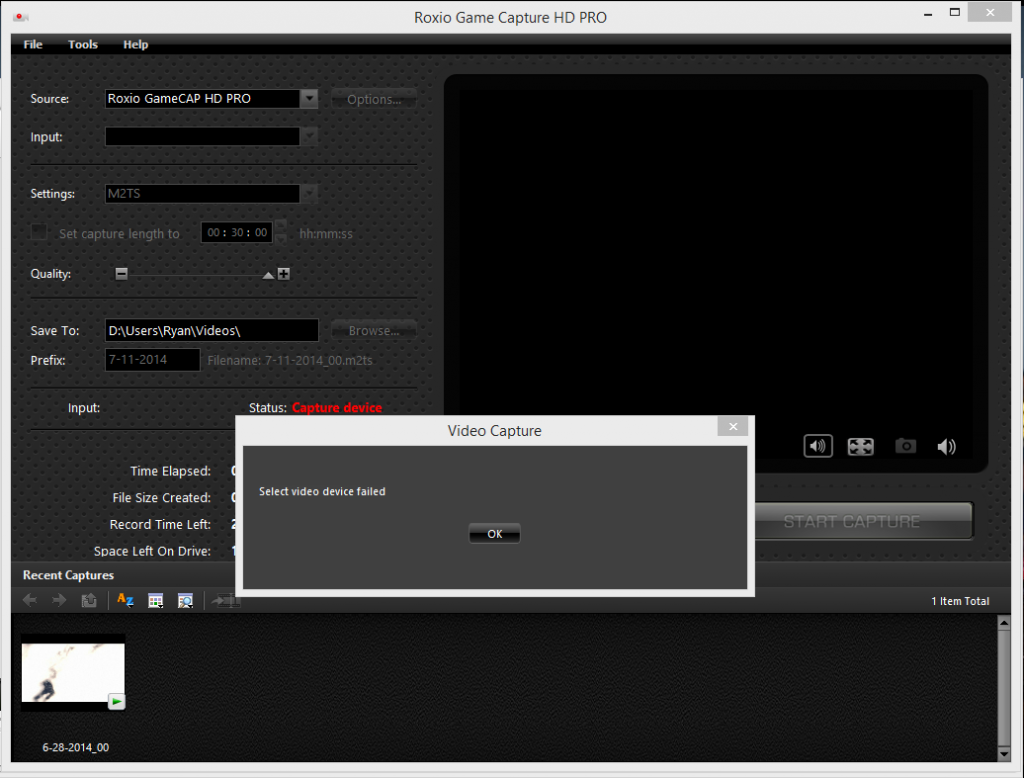
Task: Click the Filename 7-11-2014_00.m2ts text
Action: pyautogui.click(x=290, y=361)
